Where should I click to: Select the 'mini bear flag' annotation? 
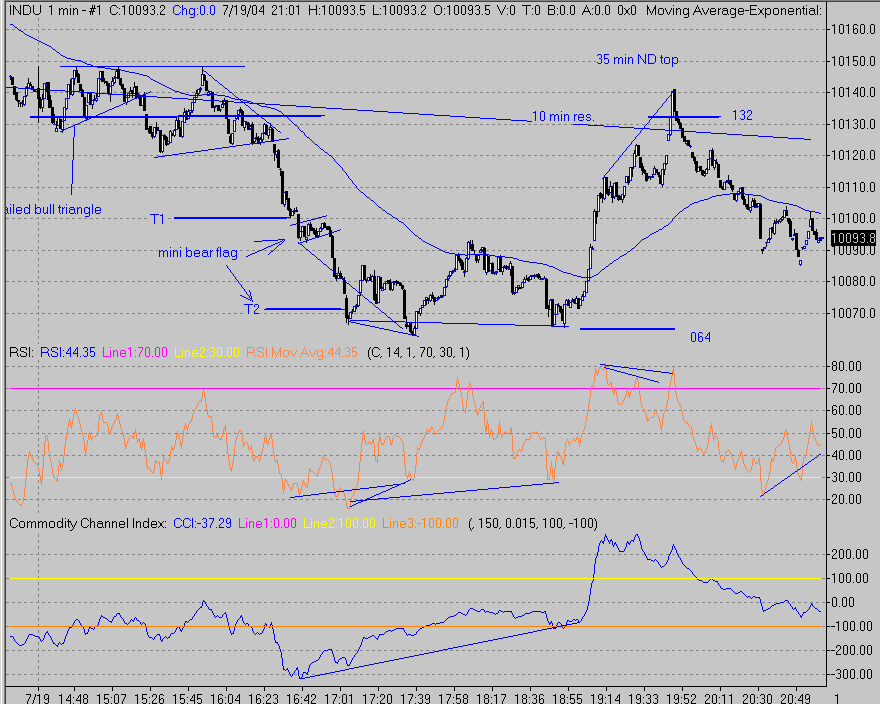point(198,253)
